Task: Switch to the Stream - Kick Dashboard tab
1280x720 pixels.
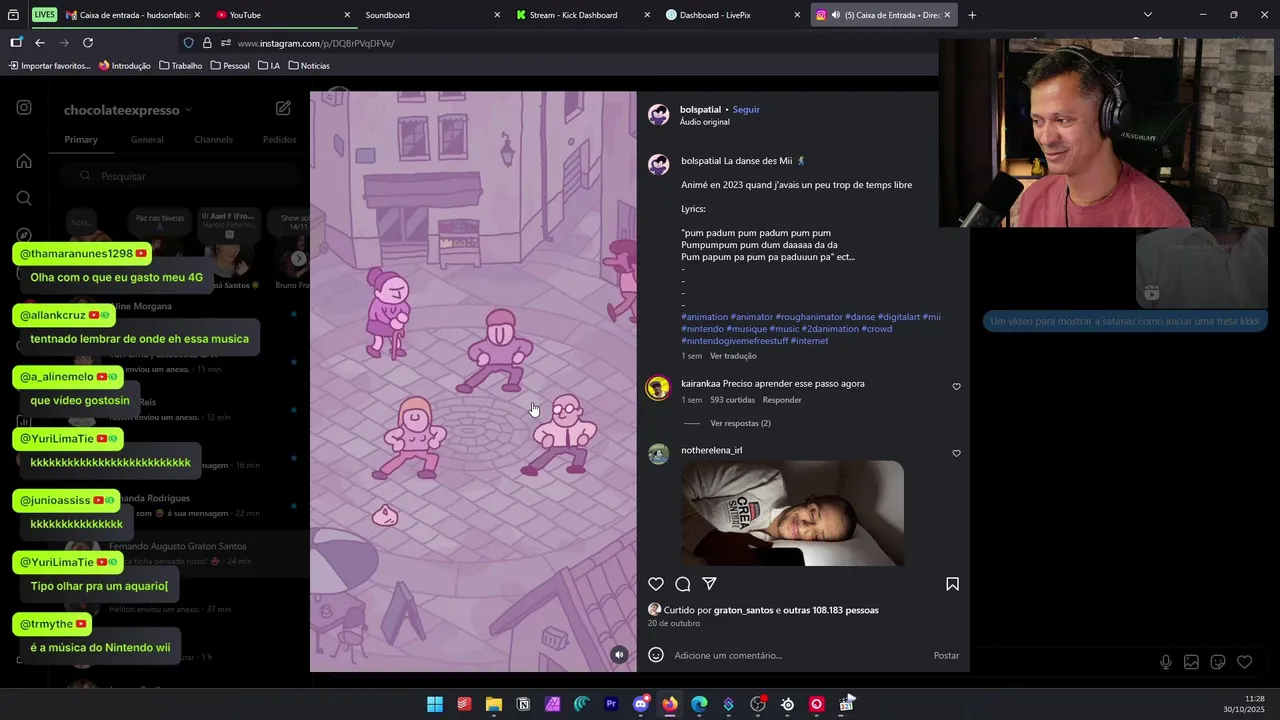Action: pyautogui.click(x=584, y=15)
